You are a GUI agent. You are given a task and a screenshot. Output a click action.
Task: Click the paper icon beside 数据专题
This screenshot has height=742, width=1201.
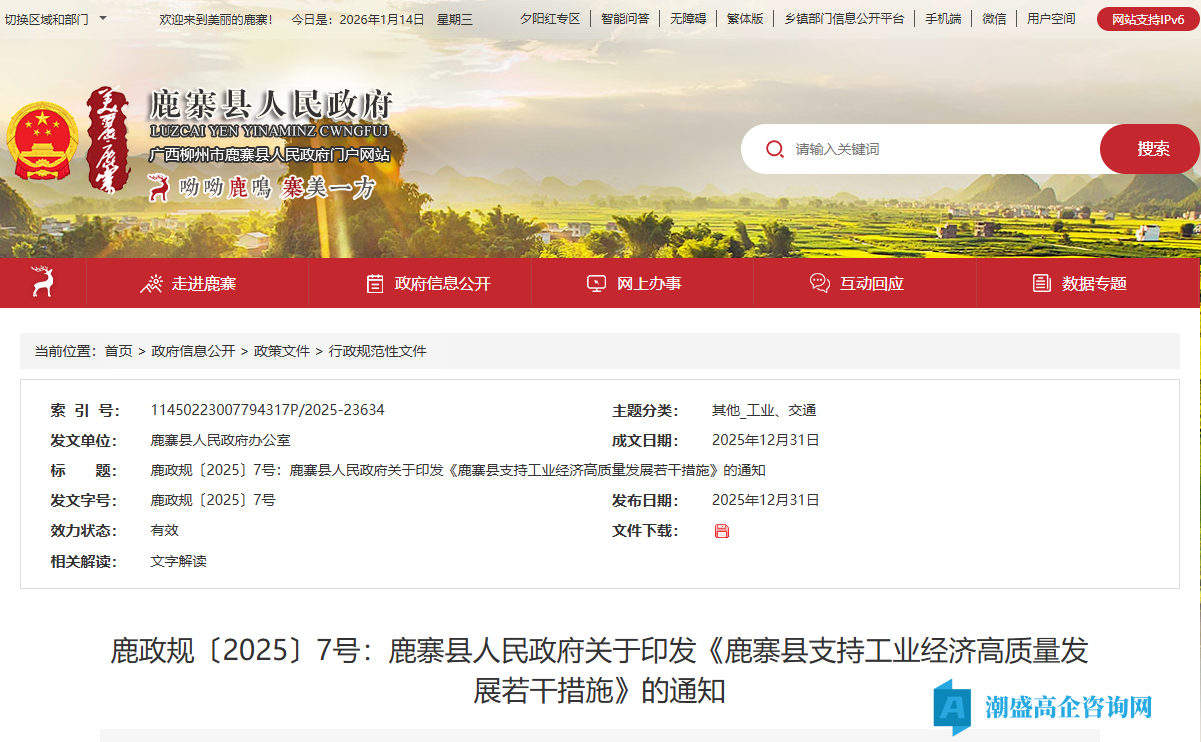pos(1041,283)
